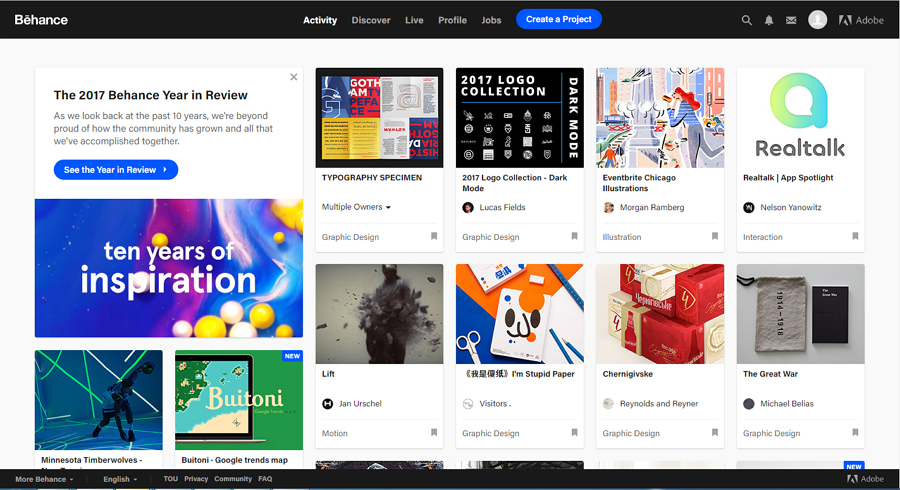This screenshot has width=900, height=490.
Task: Open the search magnifier icon
Action: pos(746,20)
